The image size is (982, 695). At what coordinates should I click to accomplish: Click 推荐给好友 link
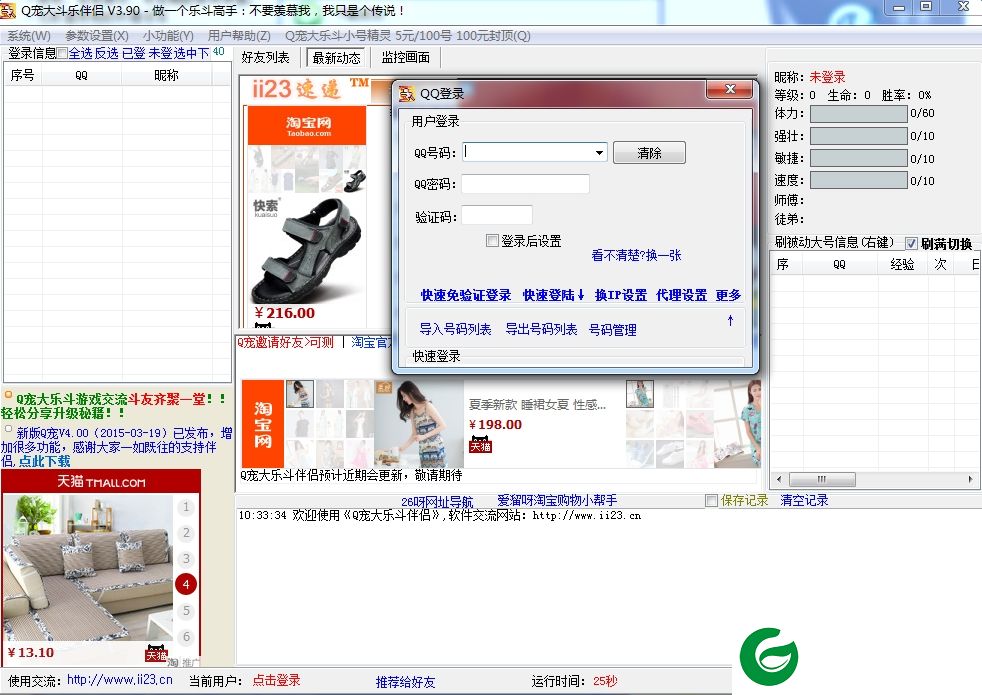tap(405, 682)
